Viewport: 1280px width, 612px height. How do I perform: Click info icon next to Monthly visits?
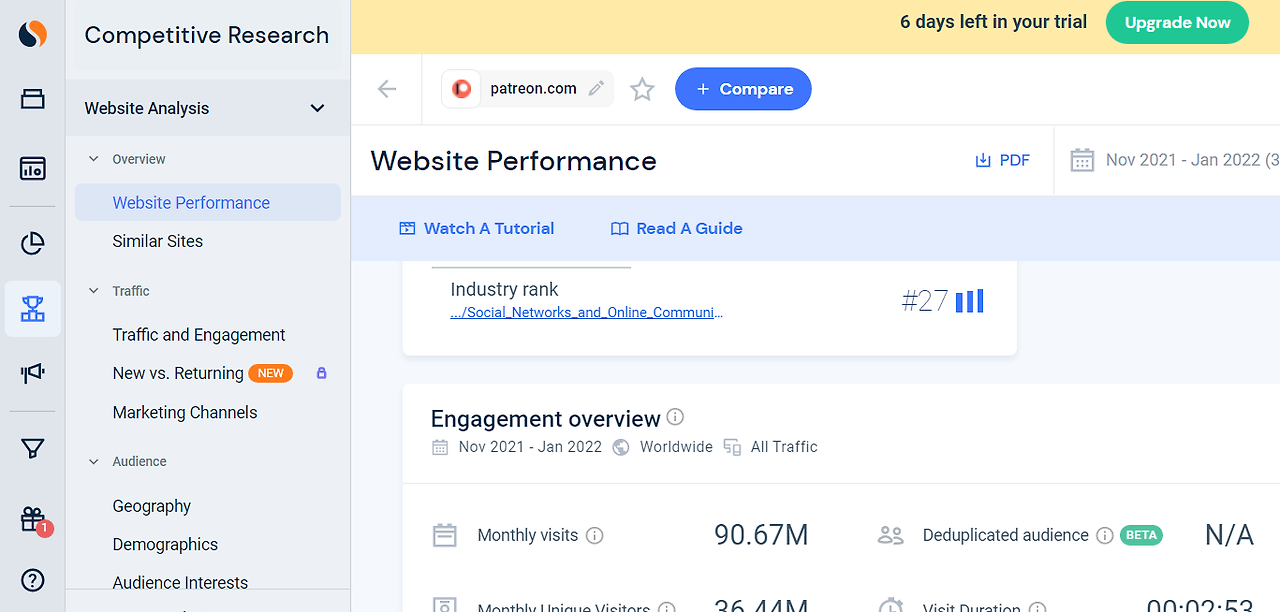tap(595, 536)
